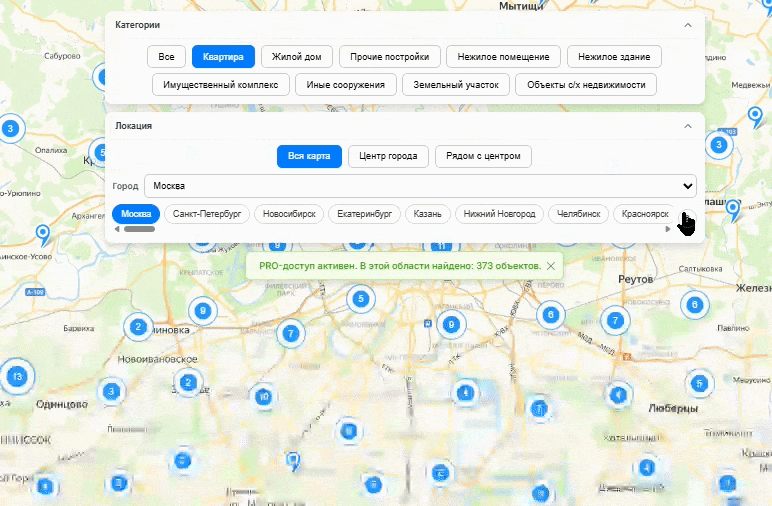772x506 pixels.
Task: Click the Новоивановское map label
Action: 158,359
